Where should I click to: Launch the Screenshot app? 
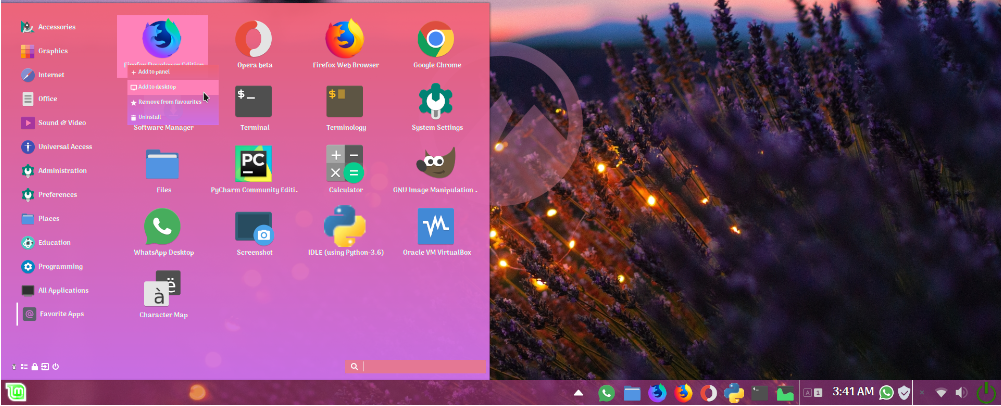(x=254, y=232)
